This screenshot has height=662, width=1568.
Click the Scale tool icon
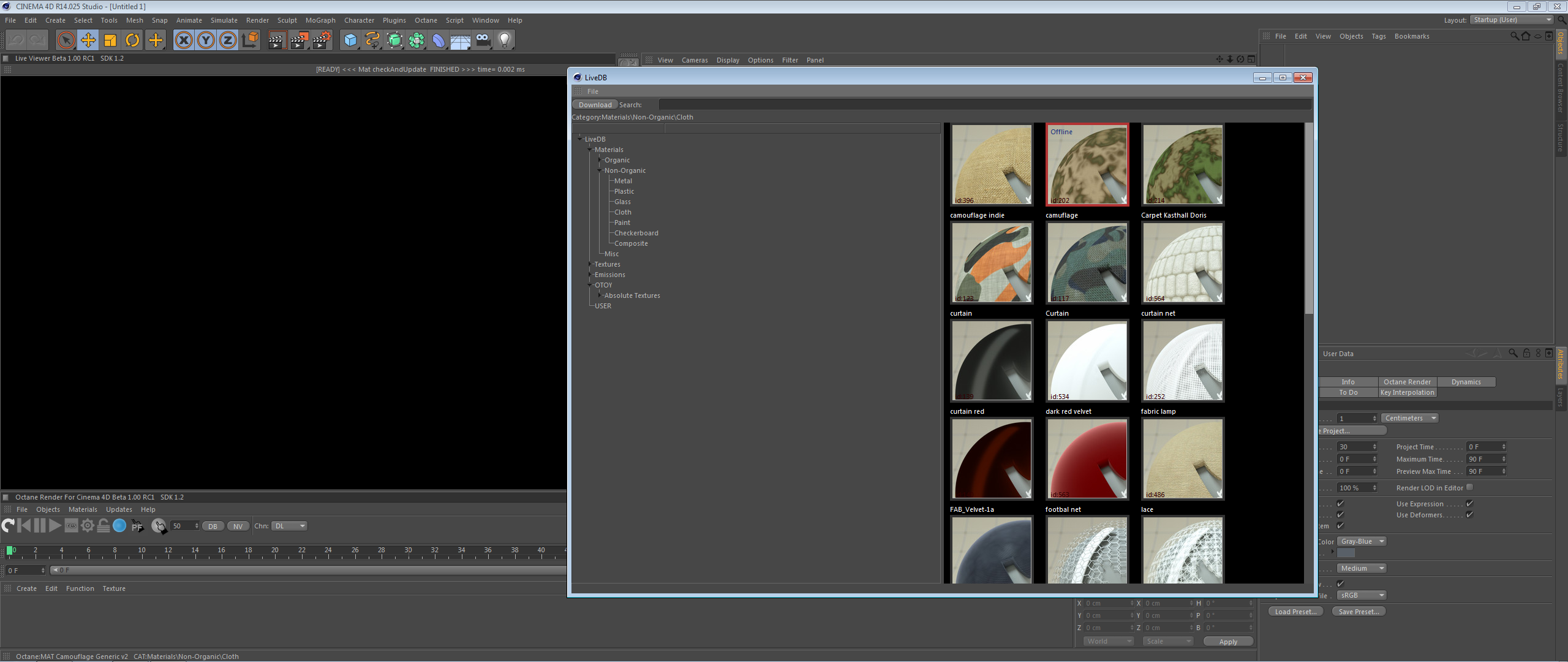point(110,40)
